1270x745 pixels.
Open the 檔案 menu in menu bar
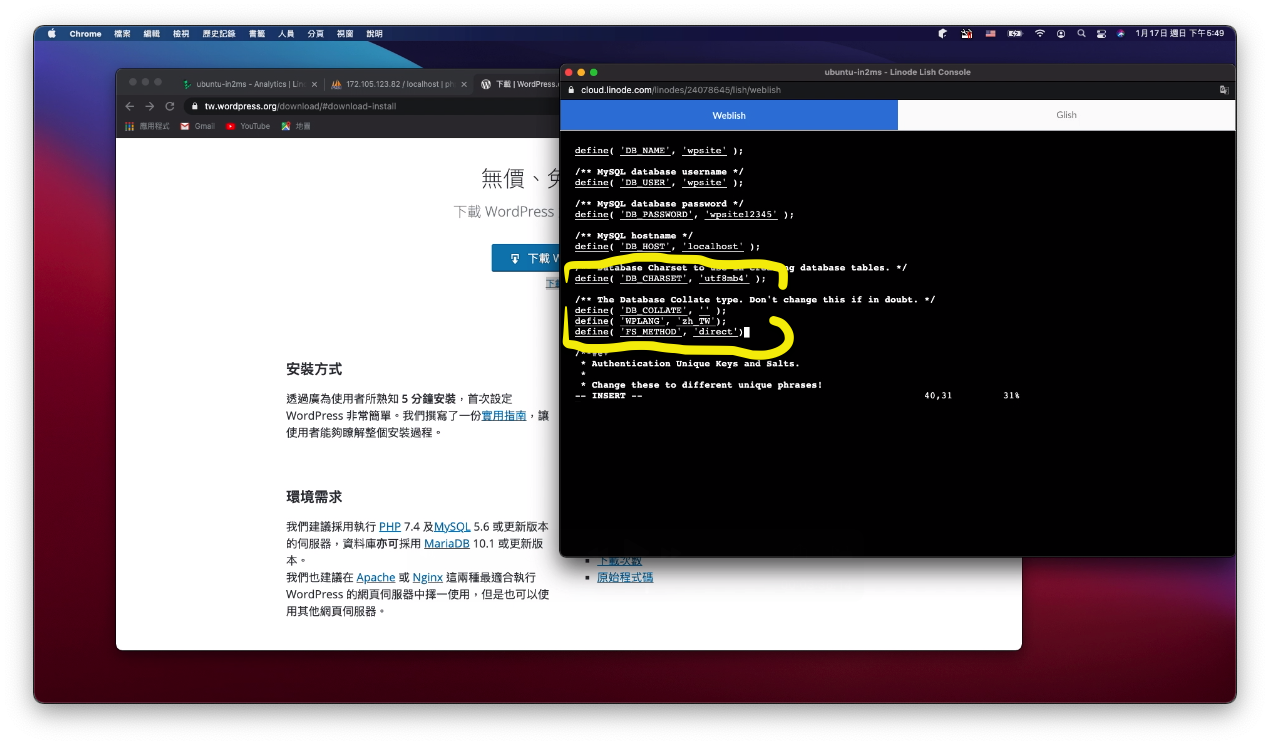point(122,33)
